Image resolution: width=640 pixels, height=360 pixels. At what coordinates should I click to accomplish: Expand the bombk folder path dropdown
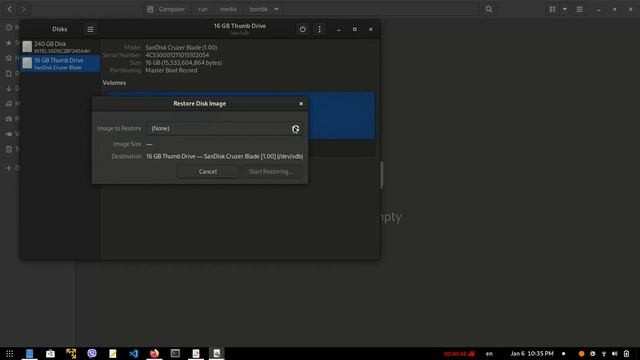click(x=276, y=9)
